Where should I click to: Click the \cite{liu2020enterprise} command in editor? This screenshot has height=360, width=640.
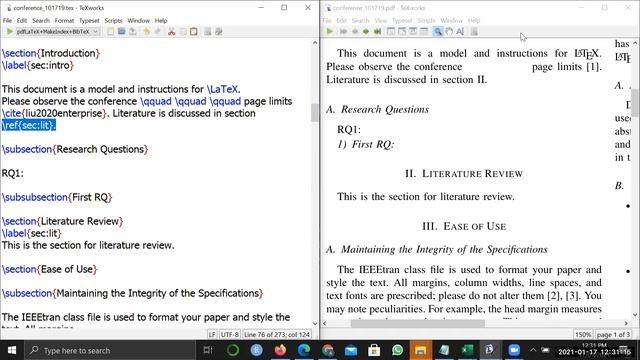55,113
